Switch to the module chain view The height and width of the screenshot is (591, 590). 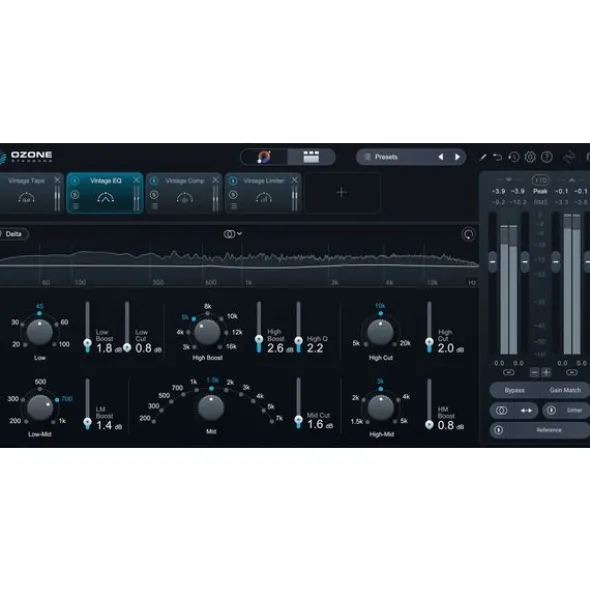pos(311,157)
